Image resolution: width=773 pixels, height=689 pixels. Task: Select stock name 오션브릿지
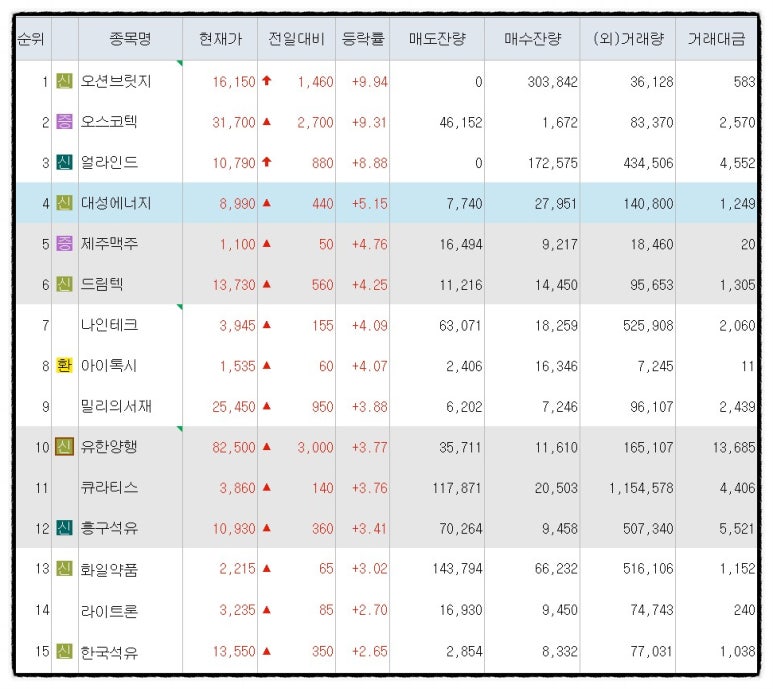coord(116,81)
